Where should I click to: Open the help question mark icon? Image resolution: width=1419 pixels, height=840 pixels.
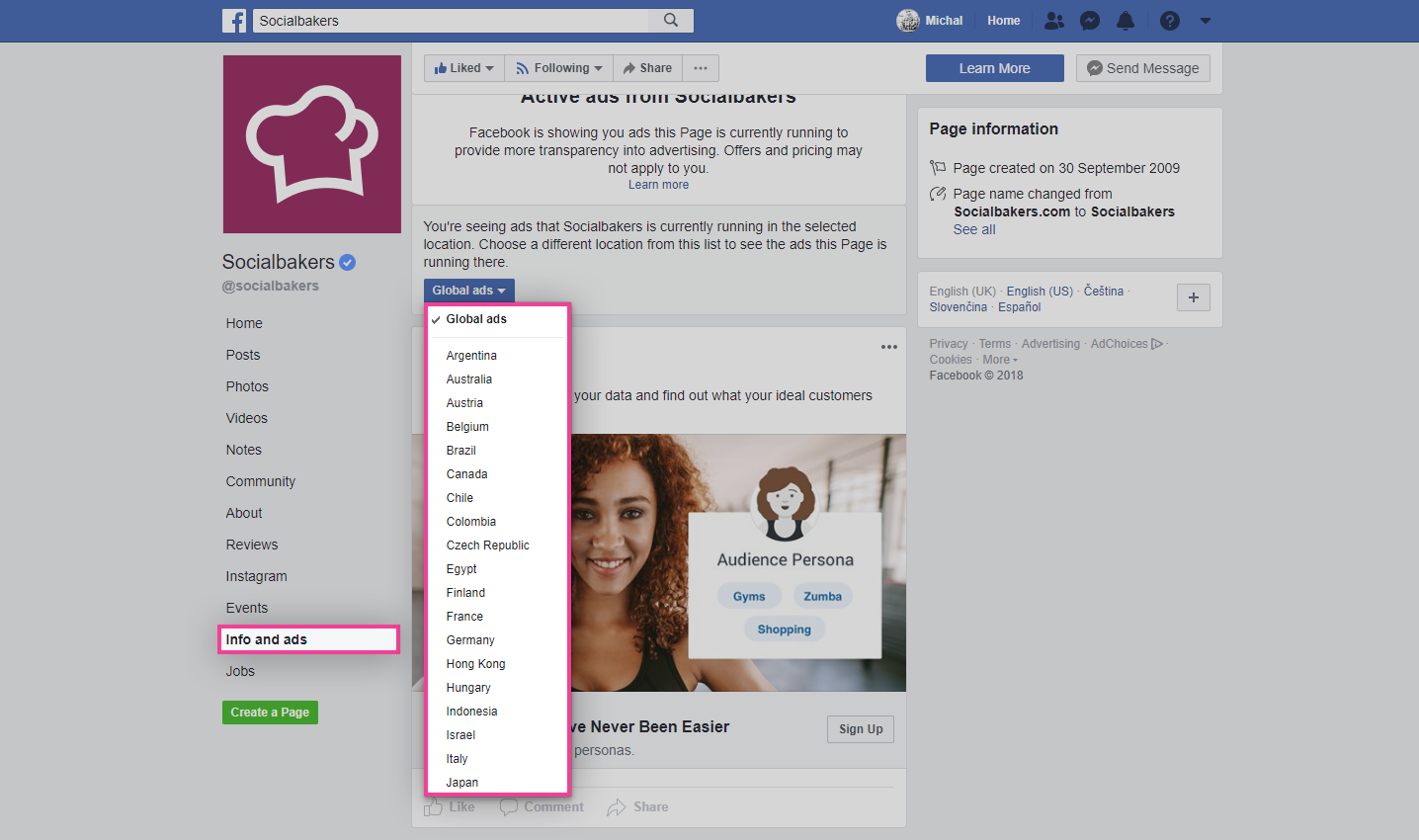pos(1170,21)
